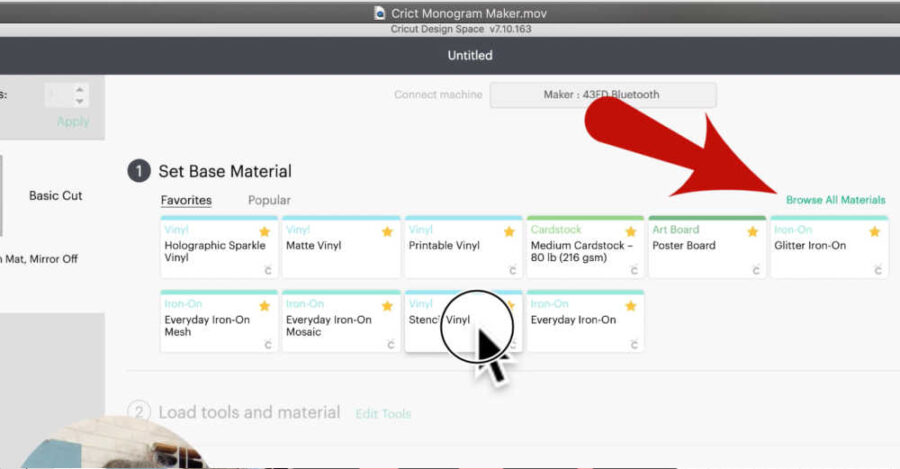Choose Printable Vinyl material card

point(463,247)
